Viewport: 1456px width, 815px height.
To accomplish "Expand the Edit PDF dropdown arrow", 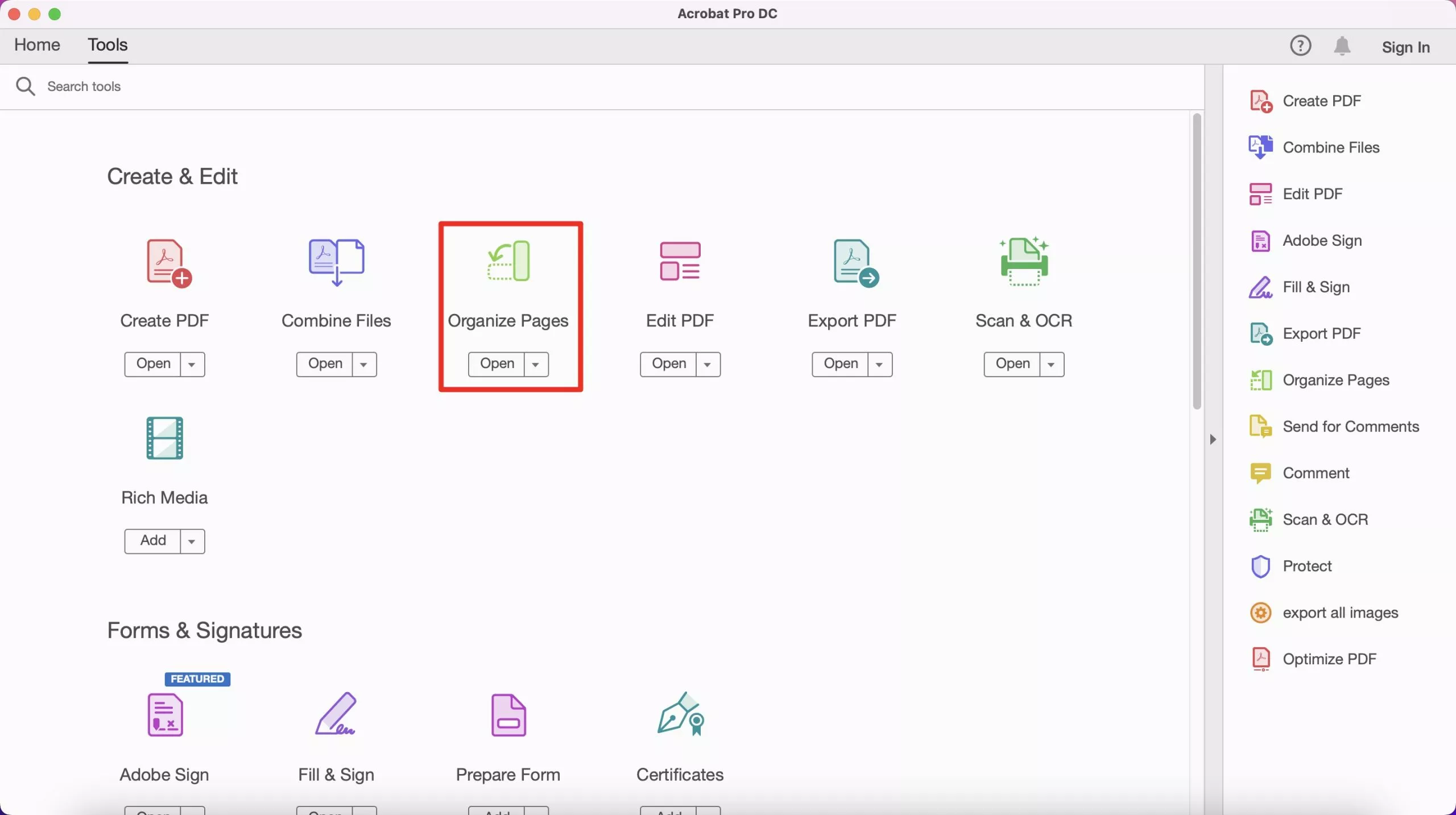I will 707,363.
